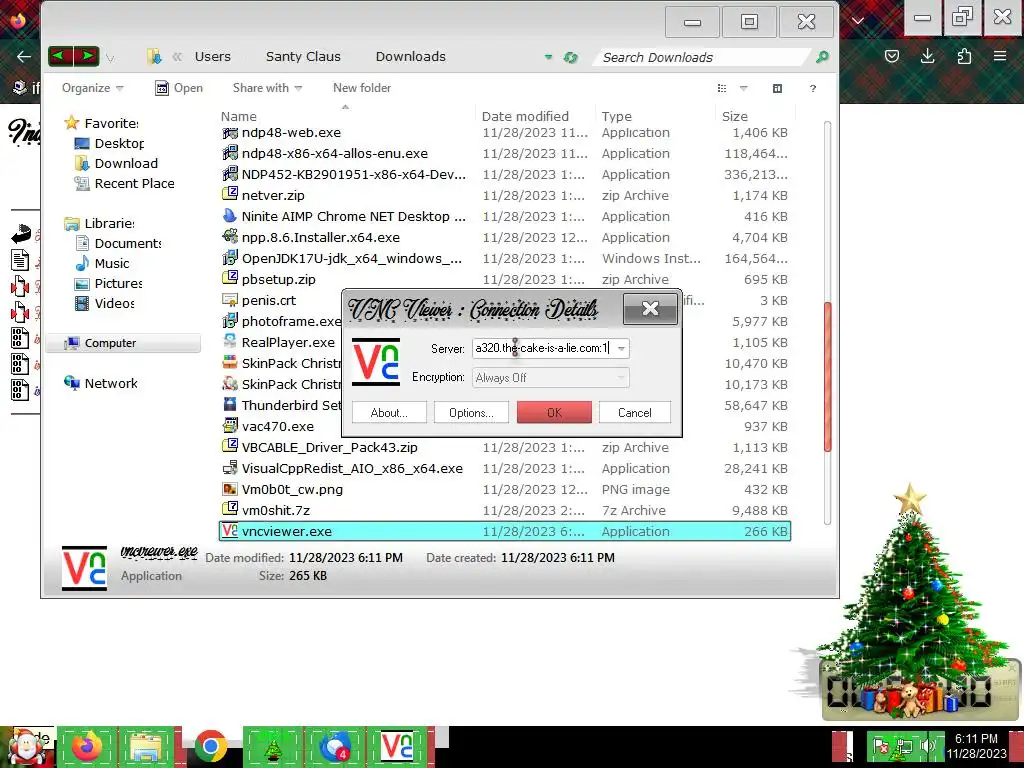Click the About... button

(x=389, y=413)
